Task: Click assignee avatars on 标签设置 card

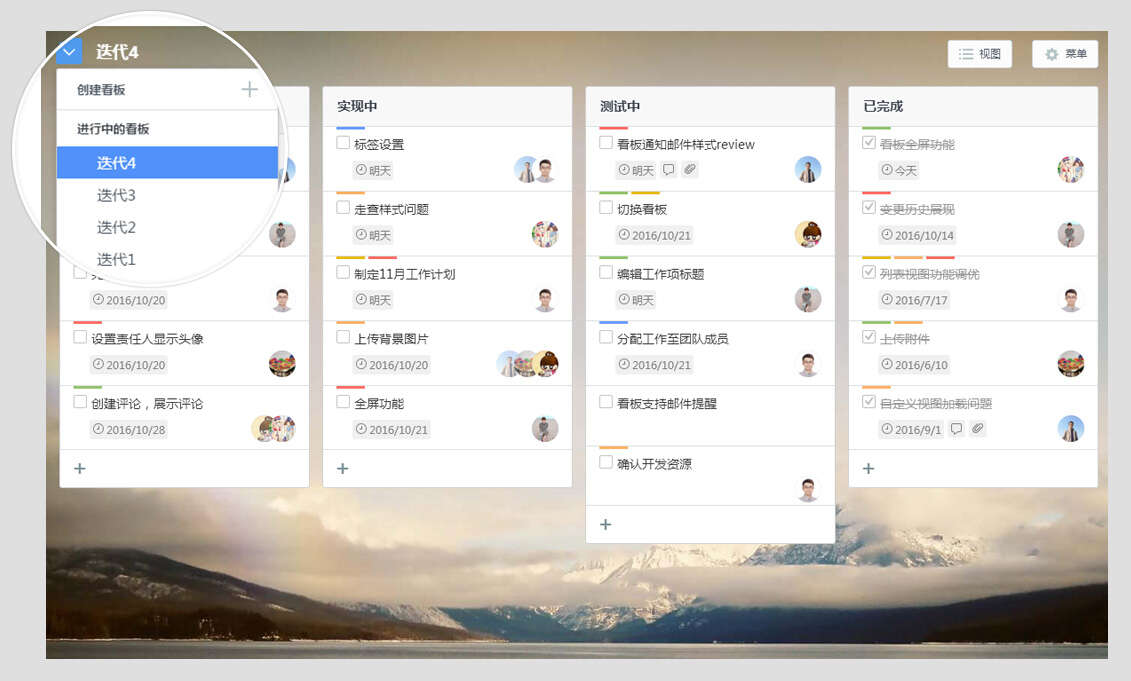Action: click(x=535, y=170)
